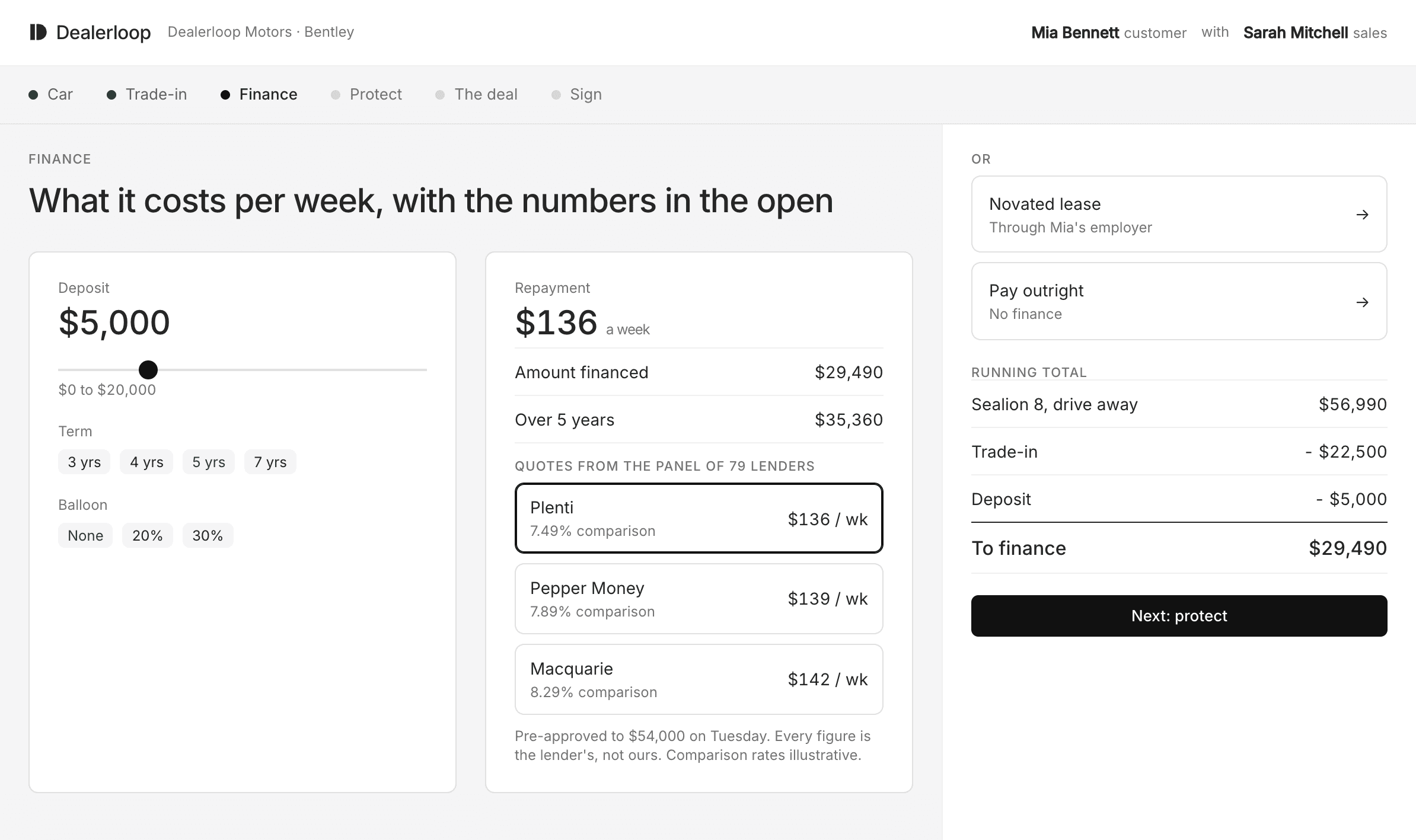
Task: Click the Running Total heading
Action: click(x=1029, y=372)
